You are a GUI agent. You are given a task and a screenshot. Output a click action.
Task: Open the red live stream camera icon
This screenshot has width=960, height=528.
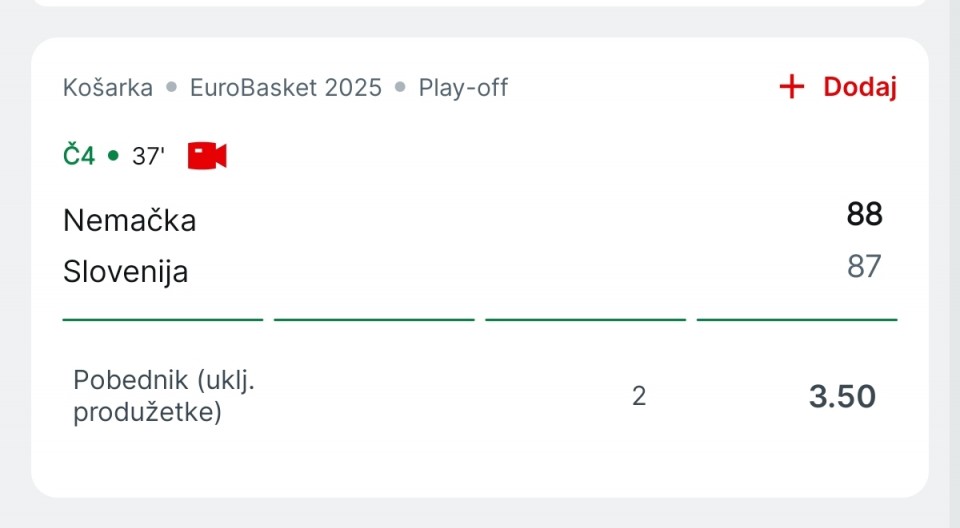(x=207, y=156)
